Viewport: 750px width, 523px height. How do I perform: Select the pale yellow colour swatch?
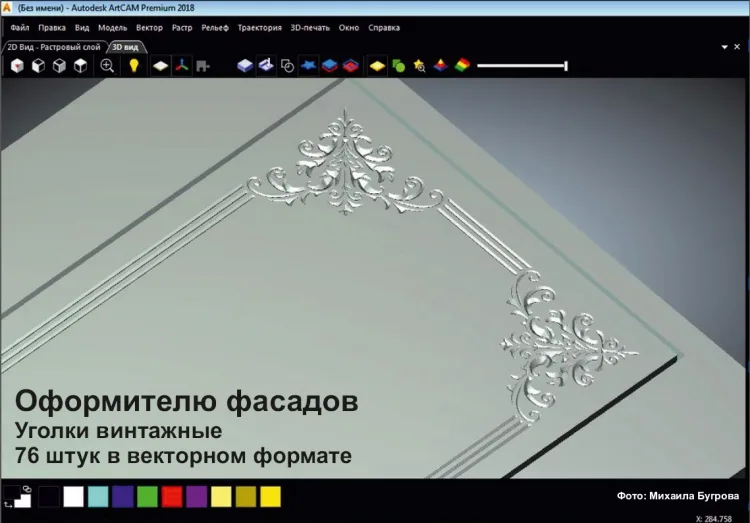pos(221,497)
